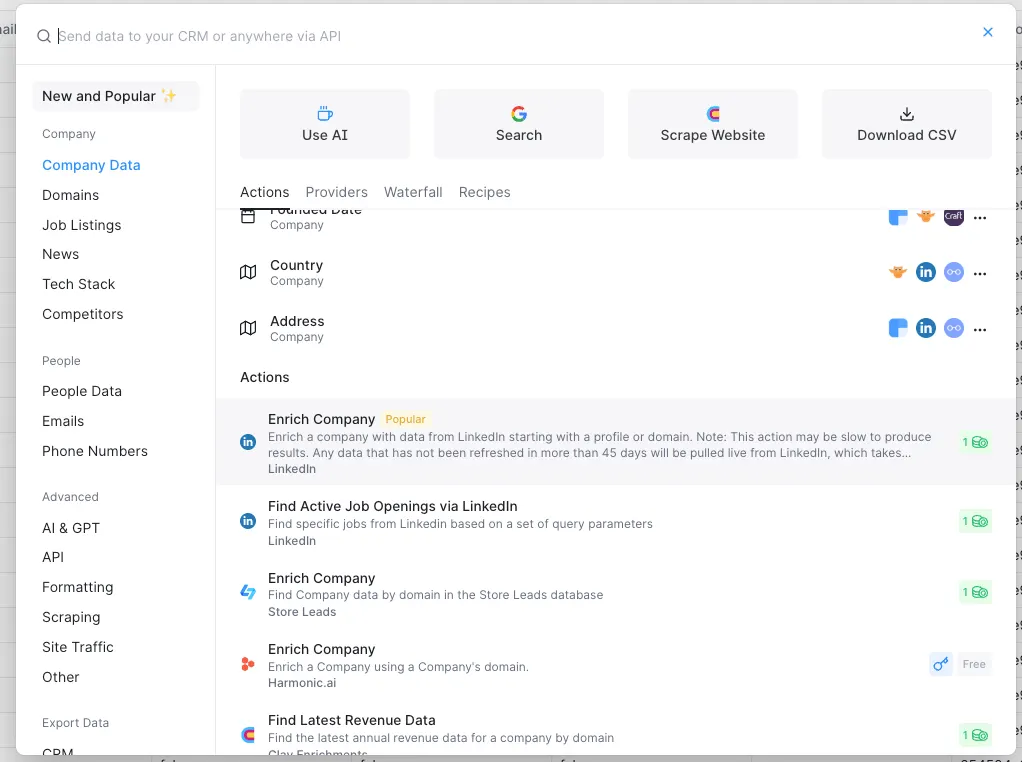The image size is (1022, 762).
Task: Choose Enrich Company by Store Leads
Action: click(x=615, y=593)
